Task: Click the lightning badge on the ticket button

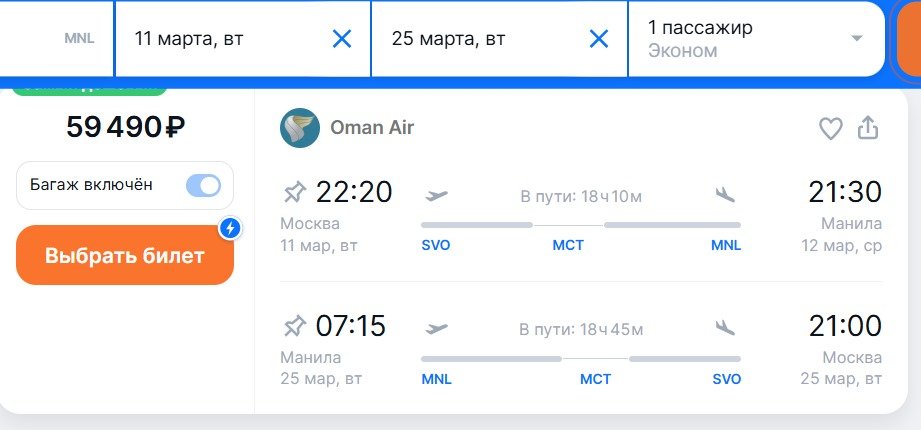Action: (x=230, y=228)
